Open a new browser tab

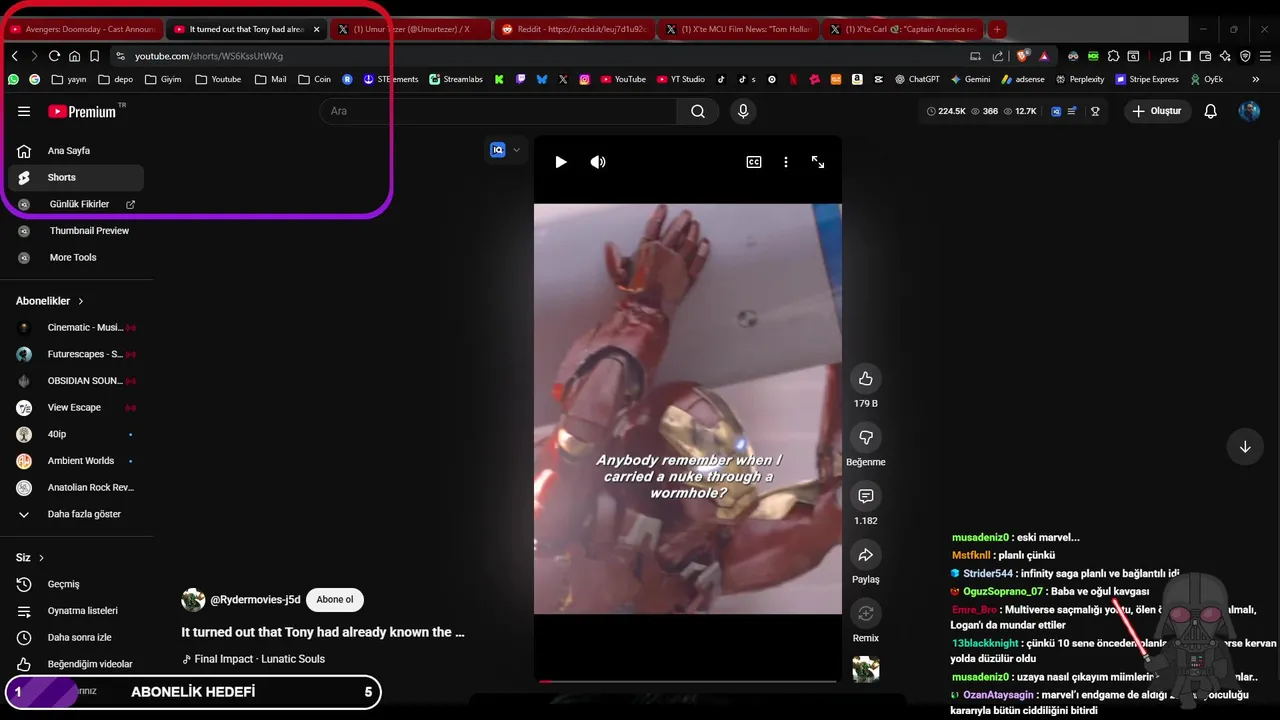point(997,29)
